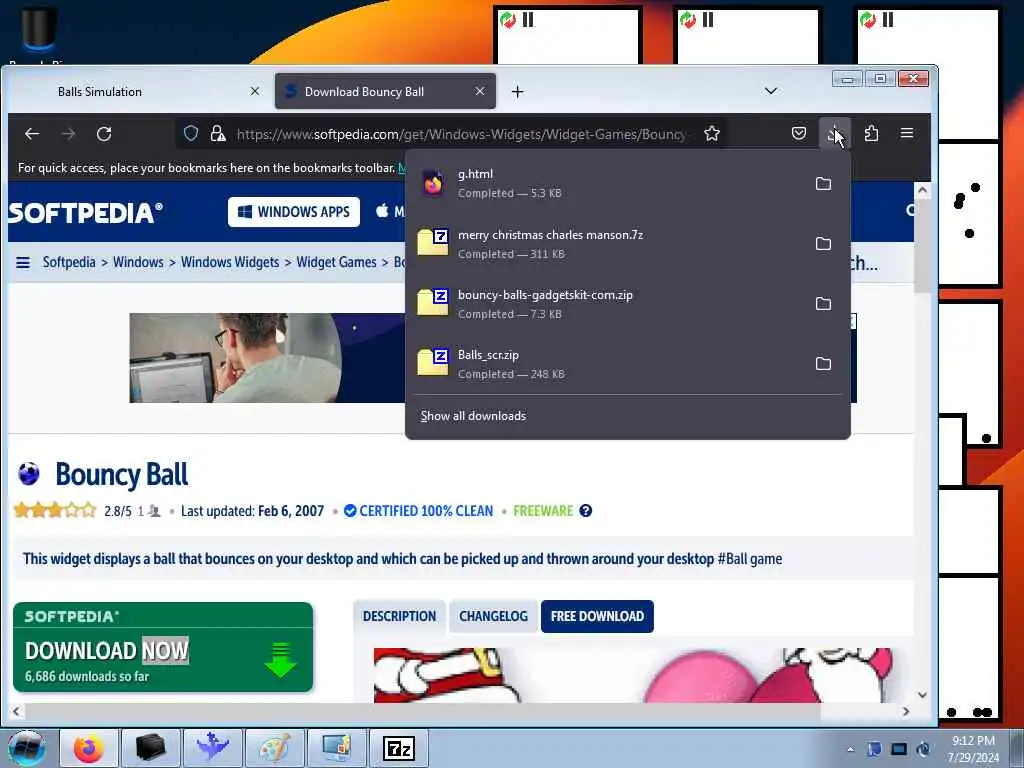Click the blue bird taskbar icon
Image resolution: width=1024 pixels, height=768 pixels.
[x=212, y=748]
